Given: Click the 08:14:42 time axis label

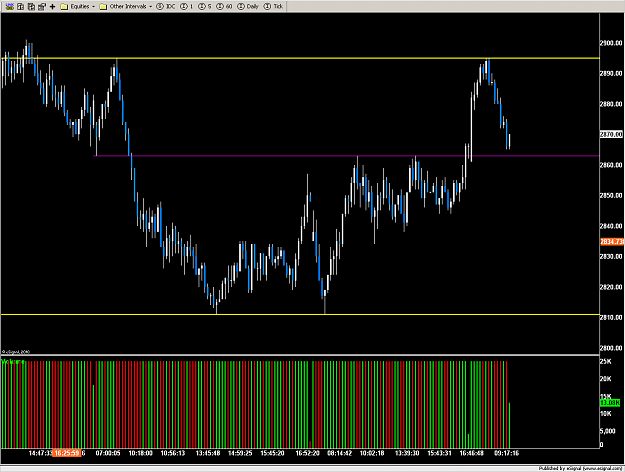Looking at the screenshot, I should tap(339, 453).
